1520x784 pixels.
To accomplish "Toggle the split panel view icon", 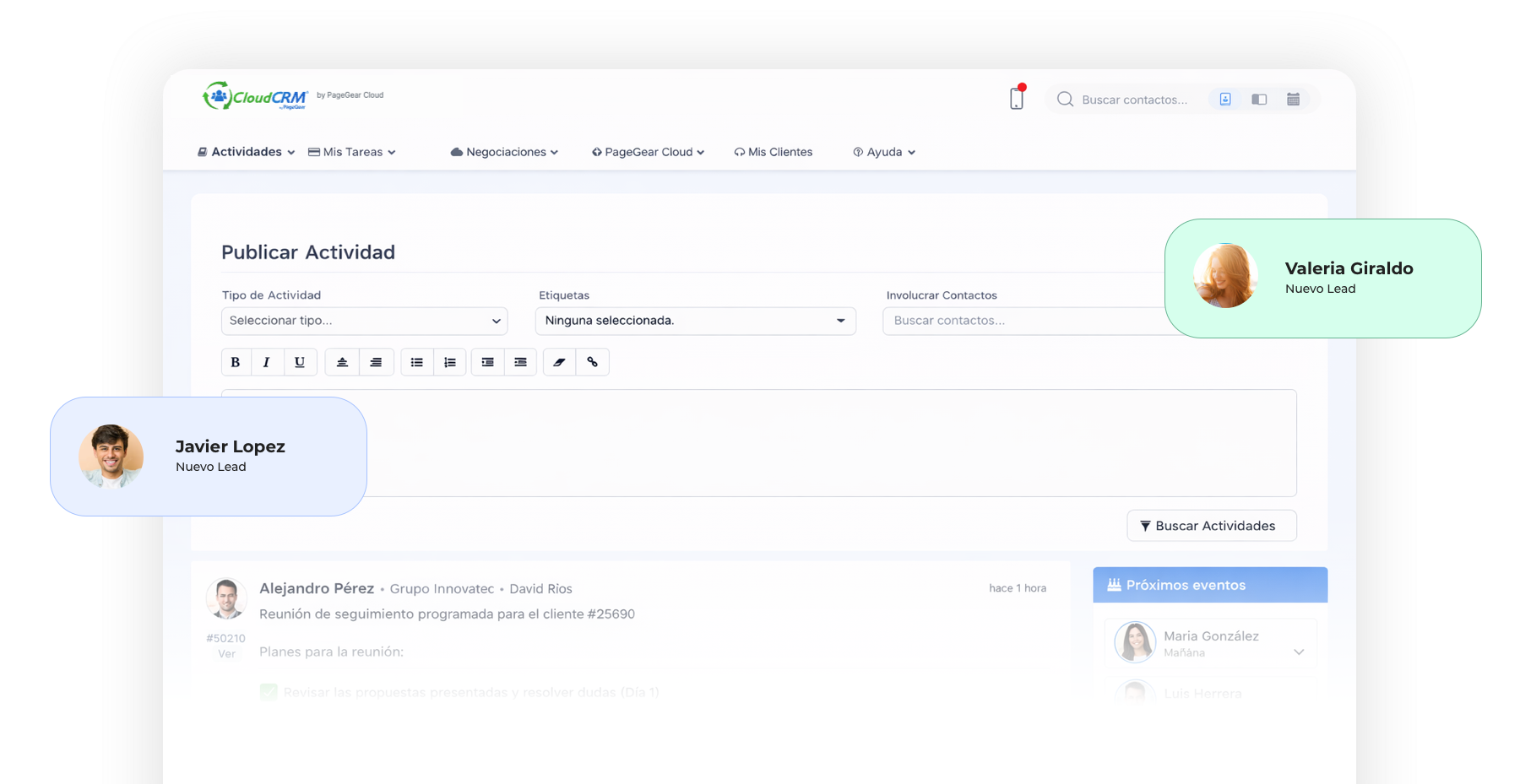I will click(1259, 99).
